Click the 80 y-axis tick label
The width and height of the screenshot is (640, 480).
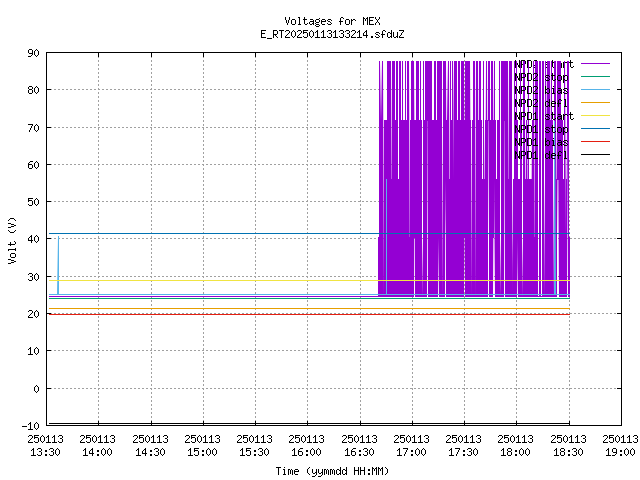[x=33, y=90]
